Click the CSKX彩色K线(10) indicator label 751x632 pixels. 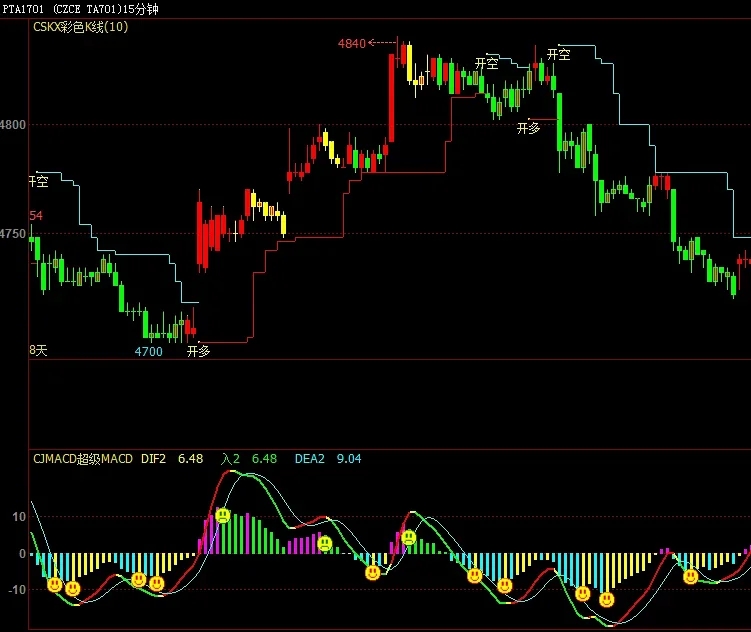coord(80,27)
